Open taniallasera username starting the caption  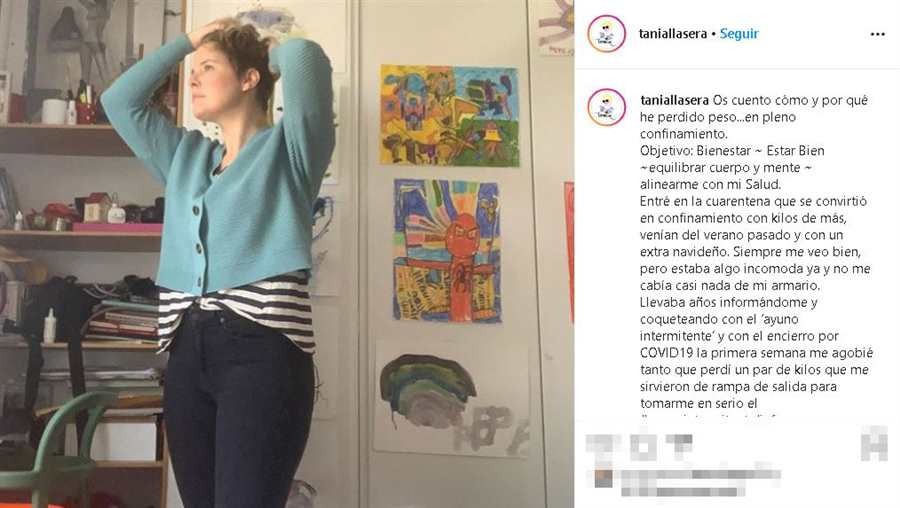pyautogui.click(x=674, y=100)
